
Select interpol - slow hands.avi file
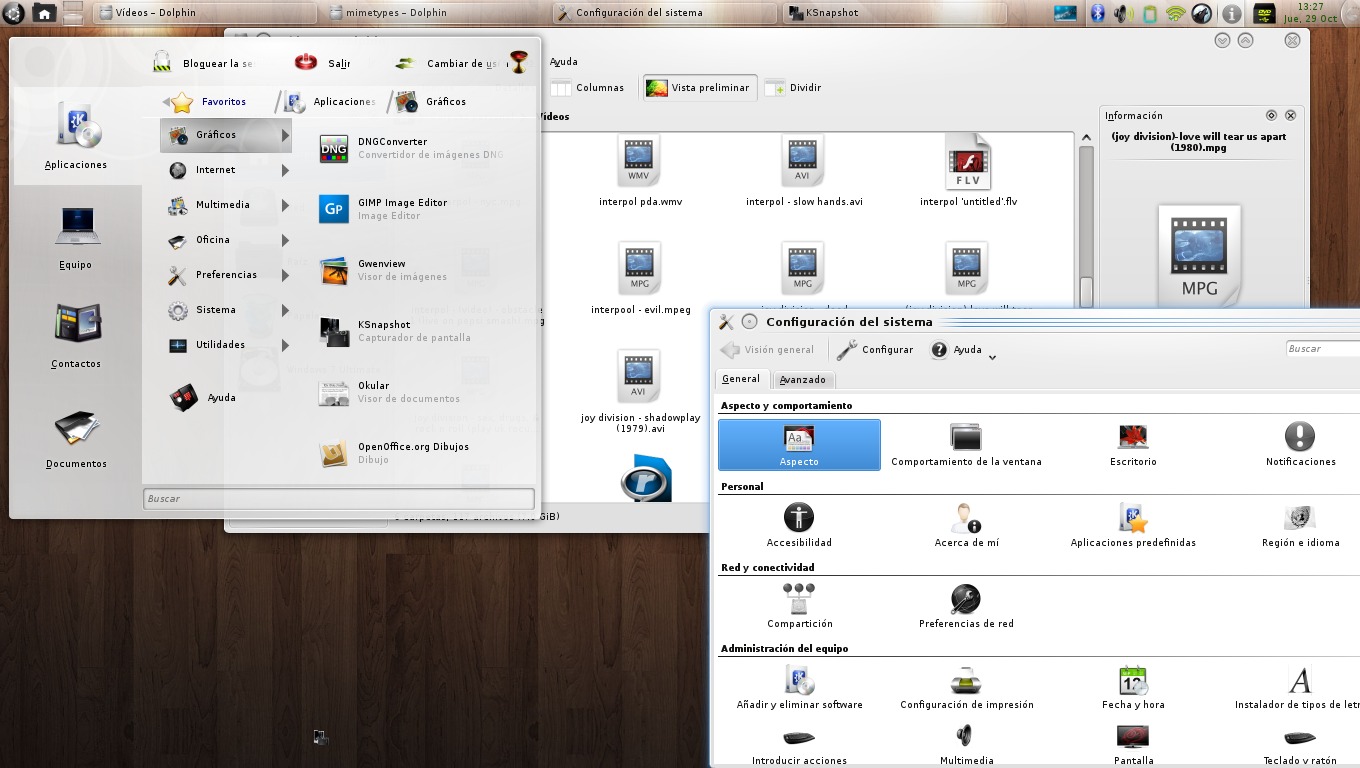tap(803, 172)
